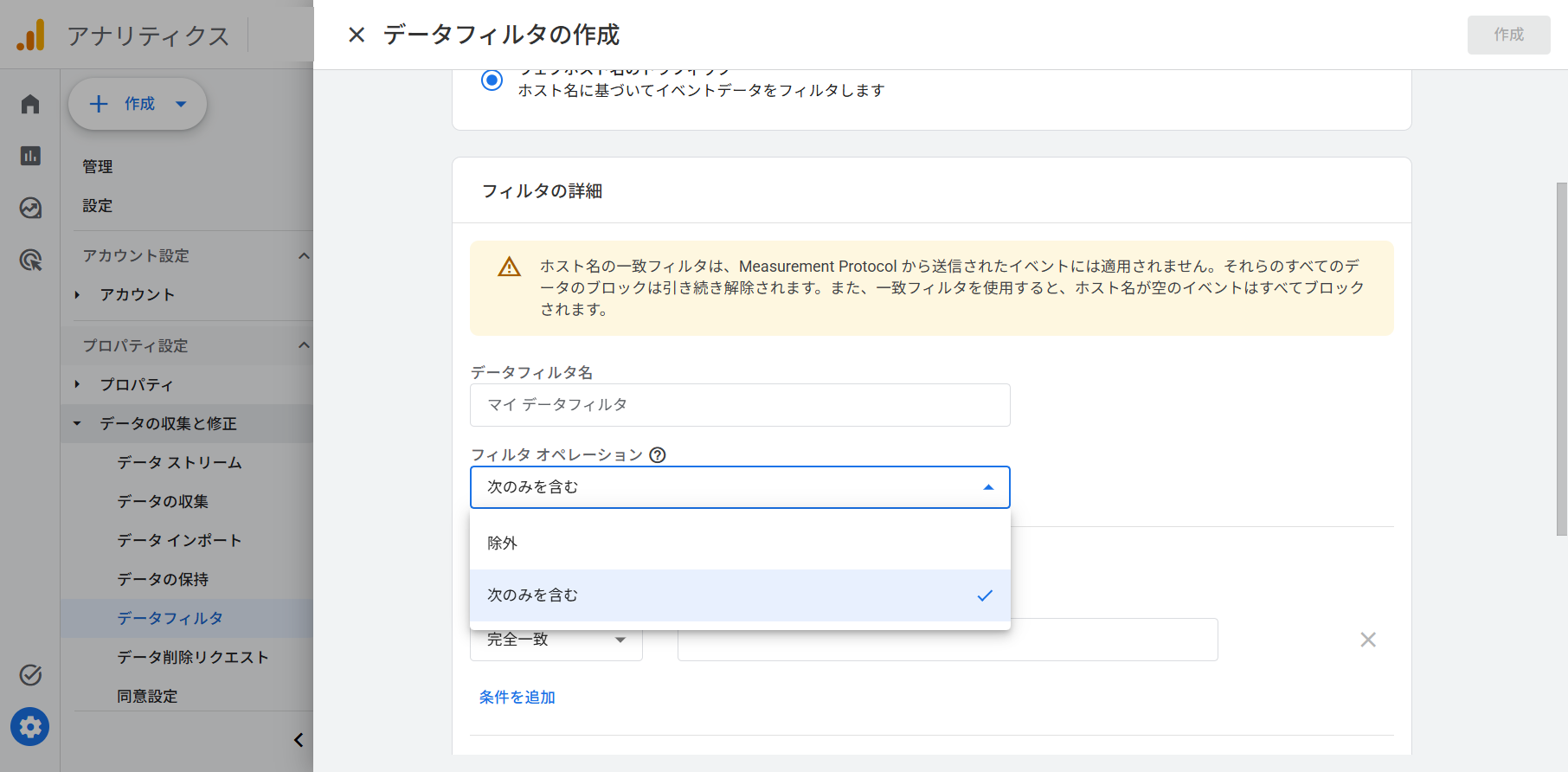Open the Advertising icon in left rail
The image size is (1568, 772).
pos(30,260)
